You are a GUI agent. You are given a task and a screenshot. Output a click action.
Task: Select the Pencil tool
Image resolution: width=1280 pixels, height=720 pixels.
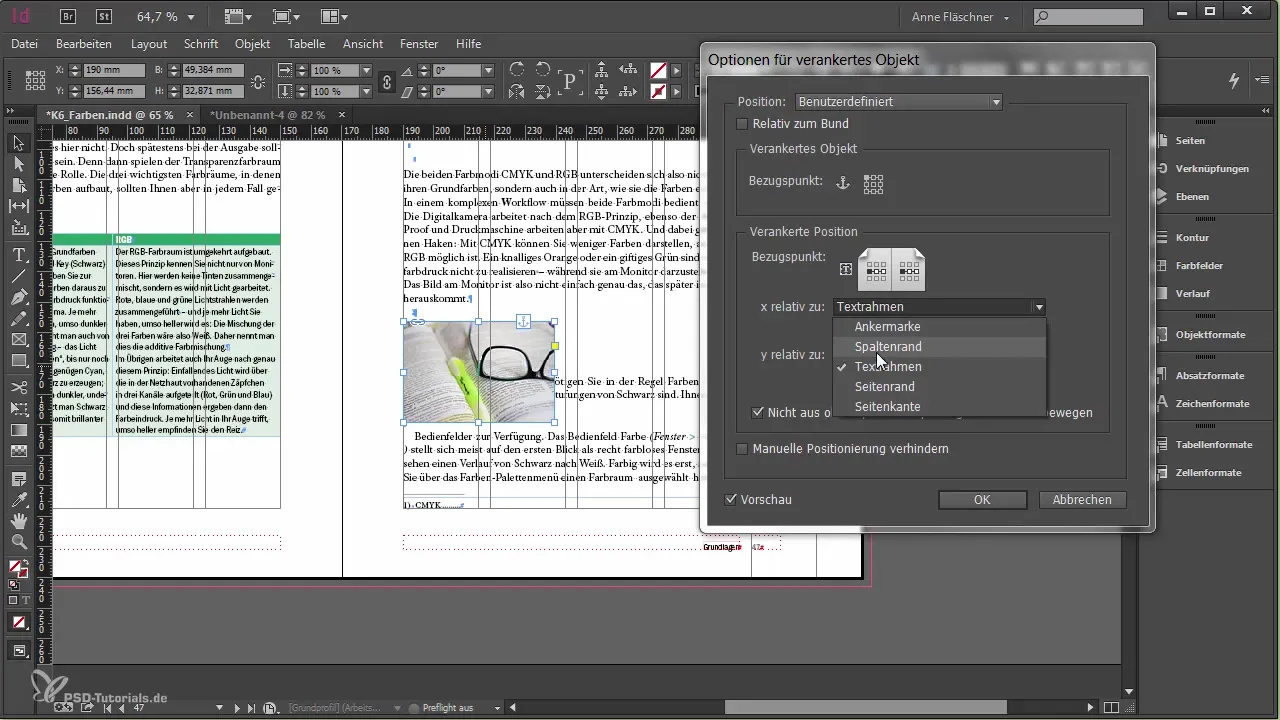click(x=18, y=319)
